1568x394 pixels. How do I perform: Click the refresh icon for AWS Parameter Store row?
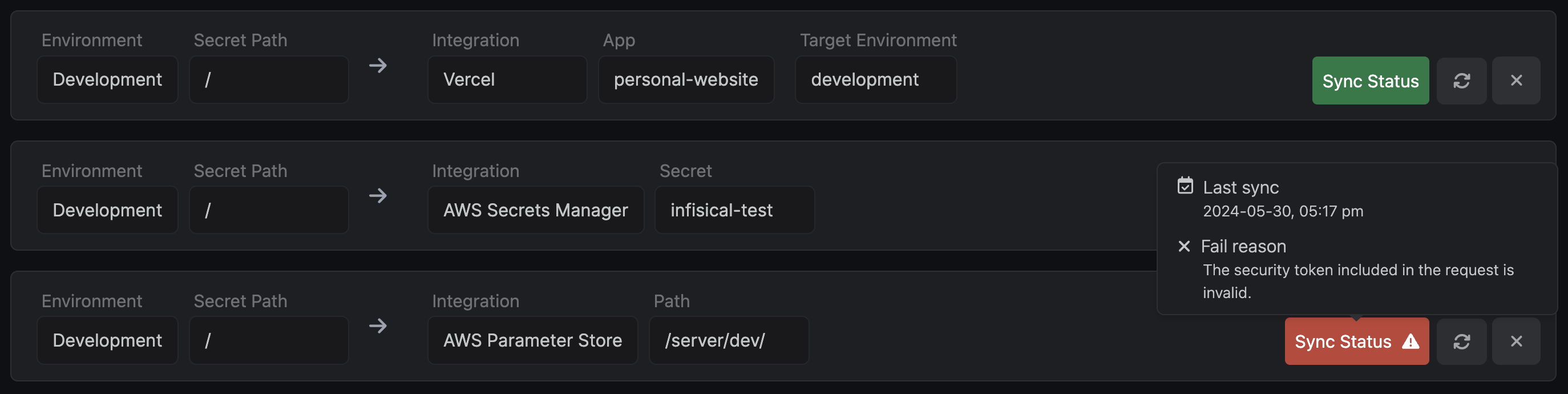[x=1462, y=341]
